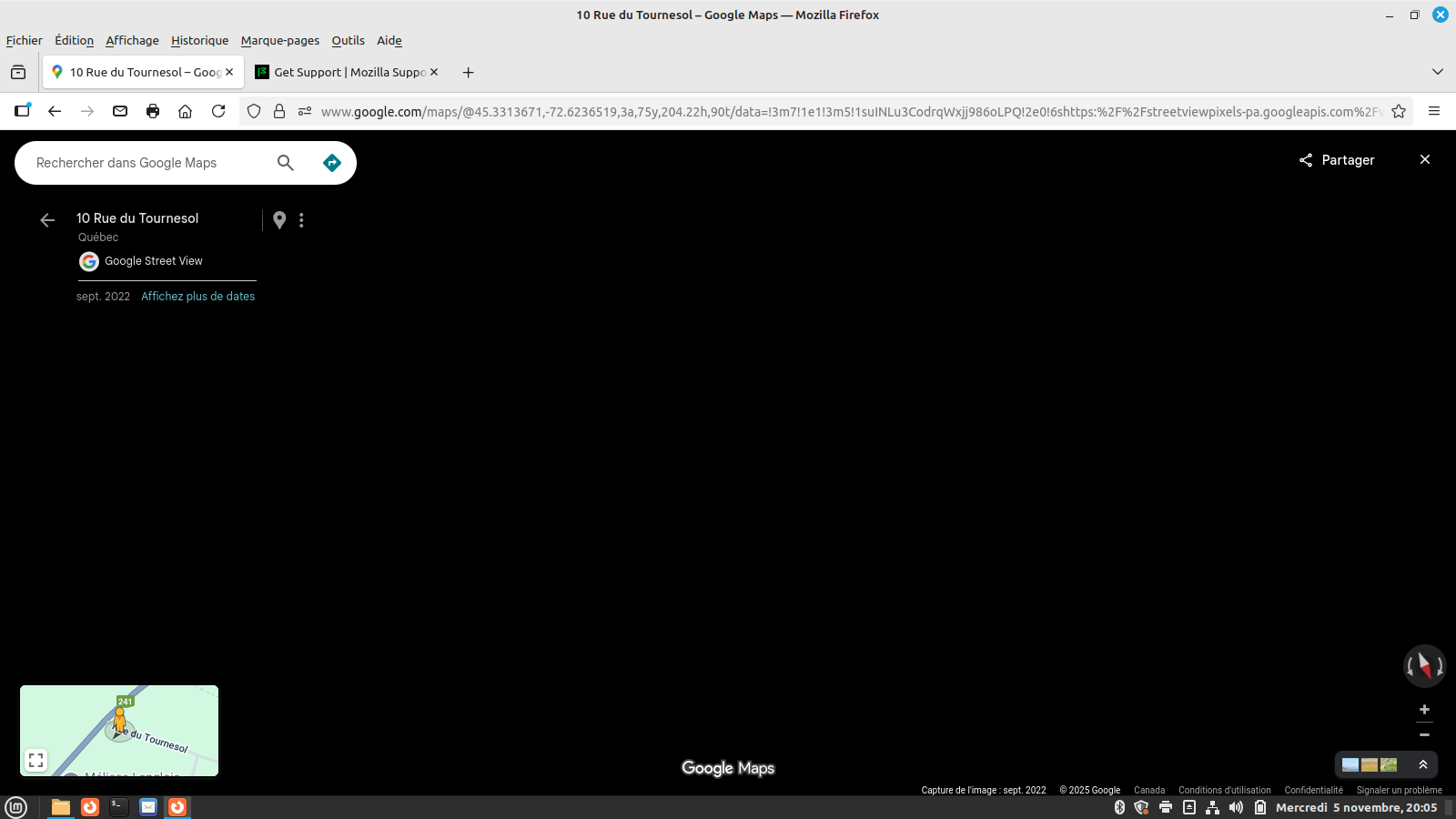Click the Canada footer link
The width and height of the screenshot is (1456, 819).
pos(1149,791)
